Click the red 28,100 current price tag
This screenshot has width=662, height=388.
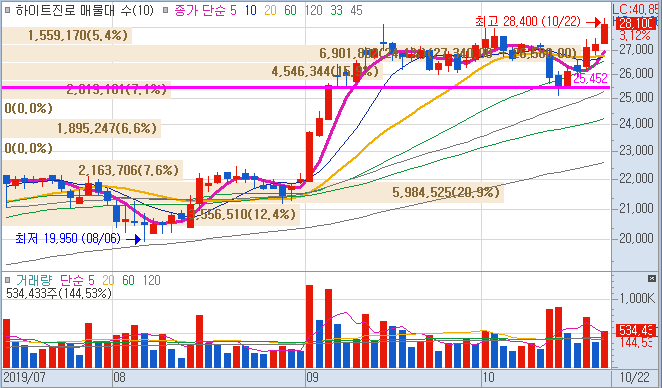[636, 24]
